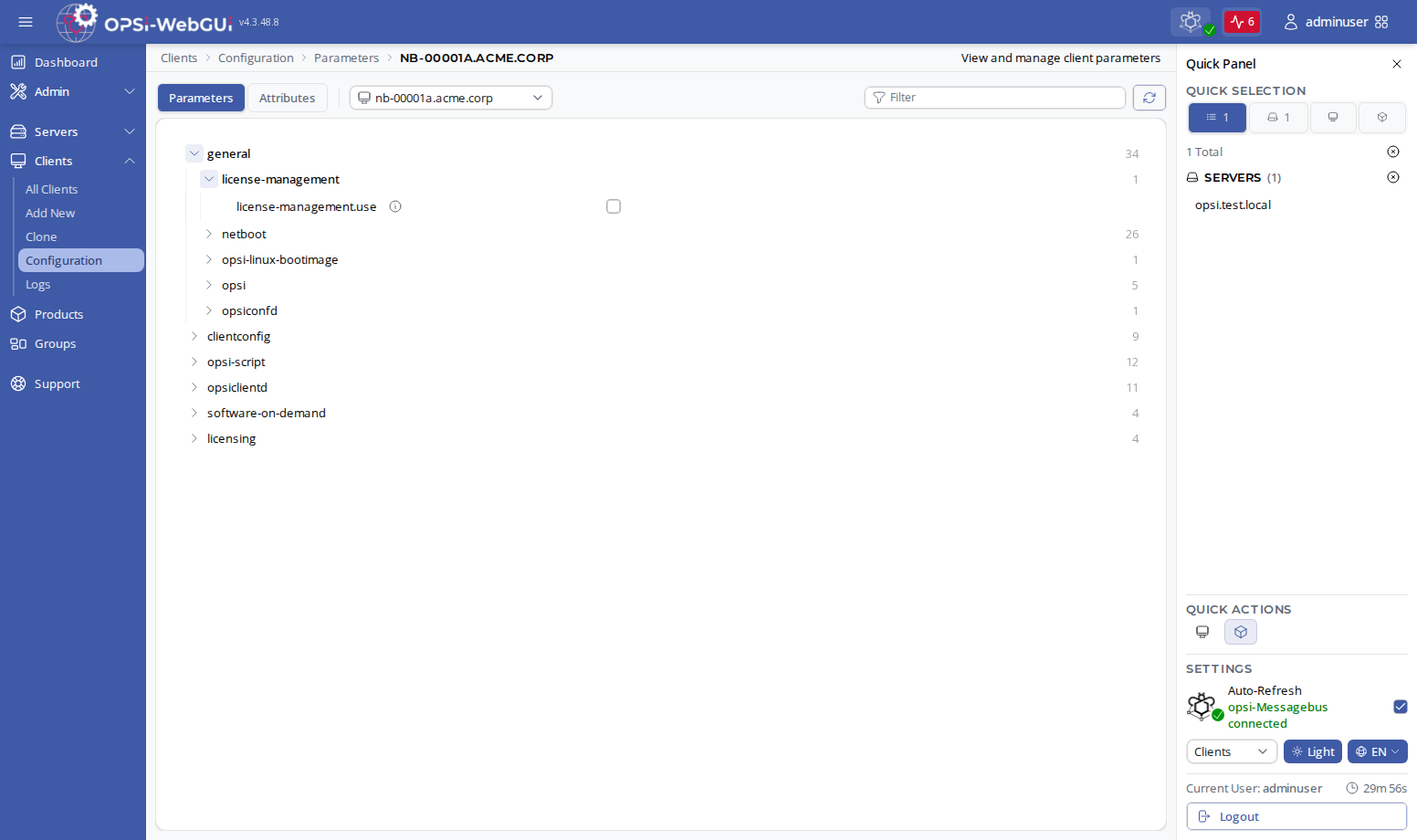Open Products from the sidebar
1417x840 pixels.
click(73, 314)
